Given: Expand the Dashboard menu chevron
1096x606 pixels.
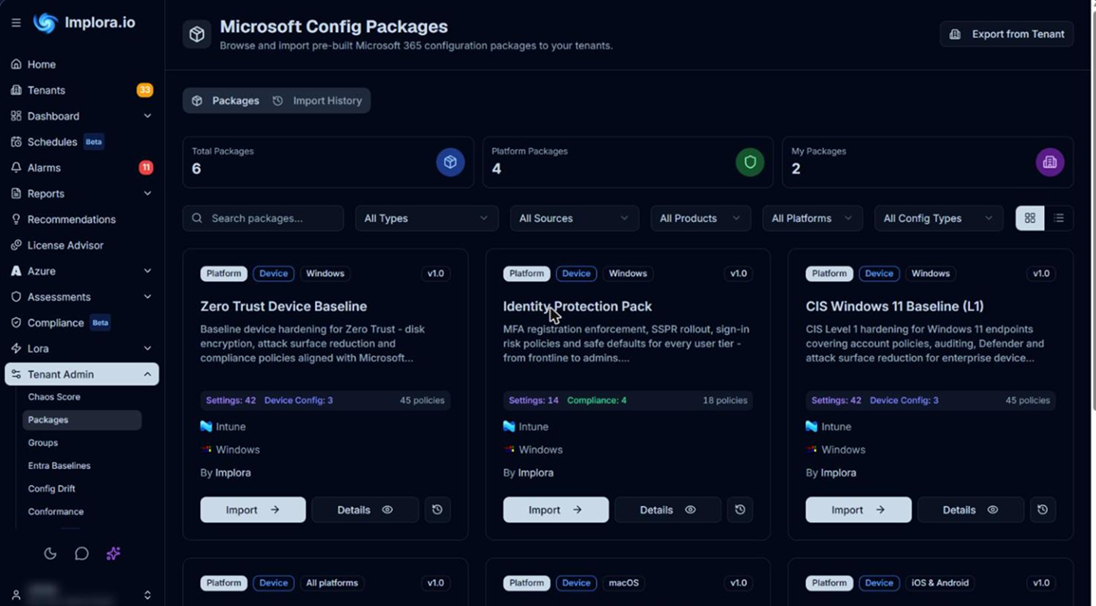Looking at the screenshot, I should click(x=147, y=116).
